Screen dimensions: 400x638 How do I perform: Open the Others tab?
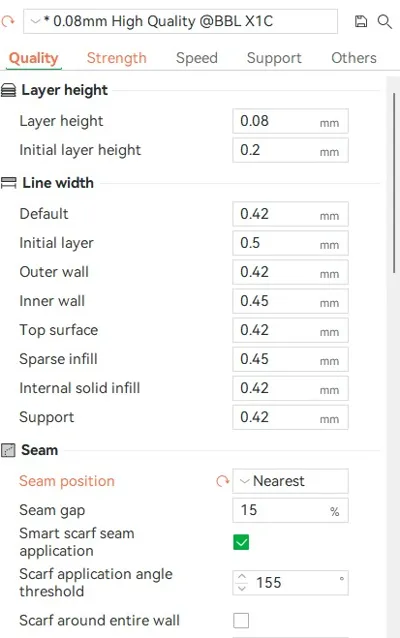(354, 58)
